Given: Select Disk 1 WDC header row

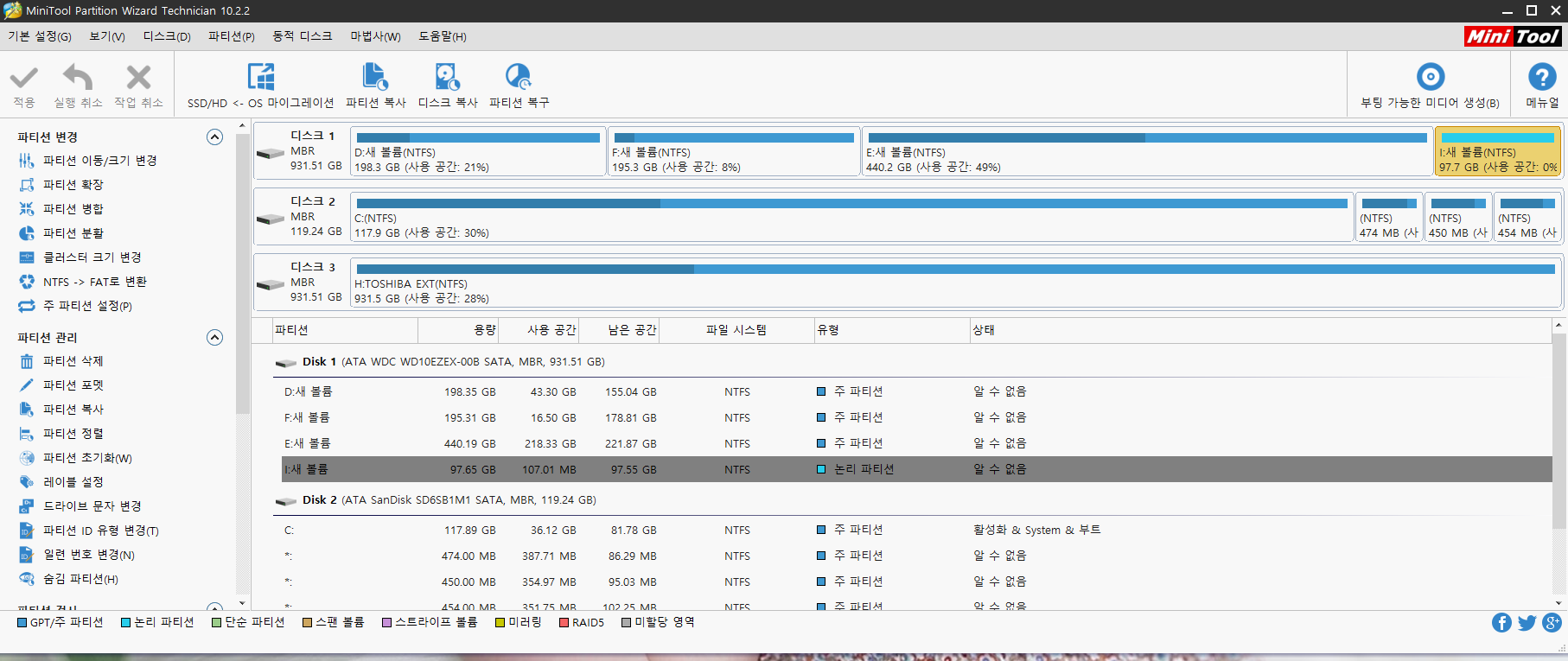Looking at the screenshot, I should click(x=912, y=362).
